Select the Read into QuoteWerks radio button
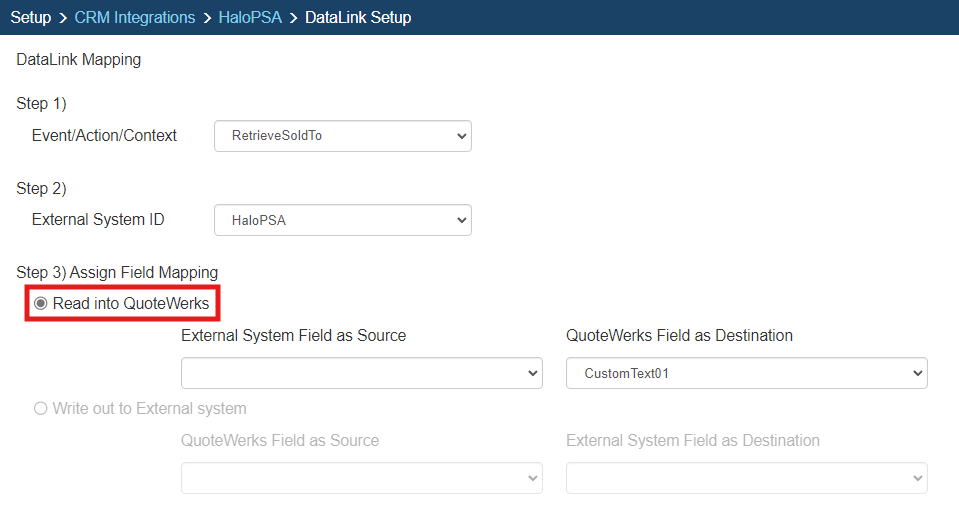The image size is (959, 528). 41,304
